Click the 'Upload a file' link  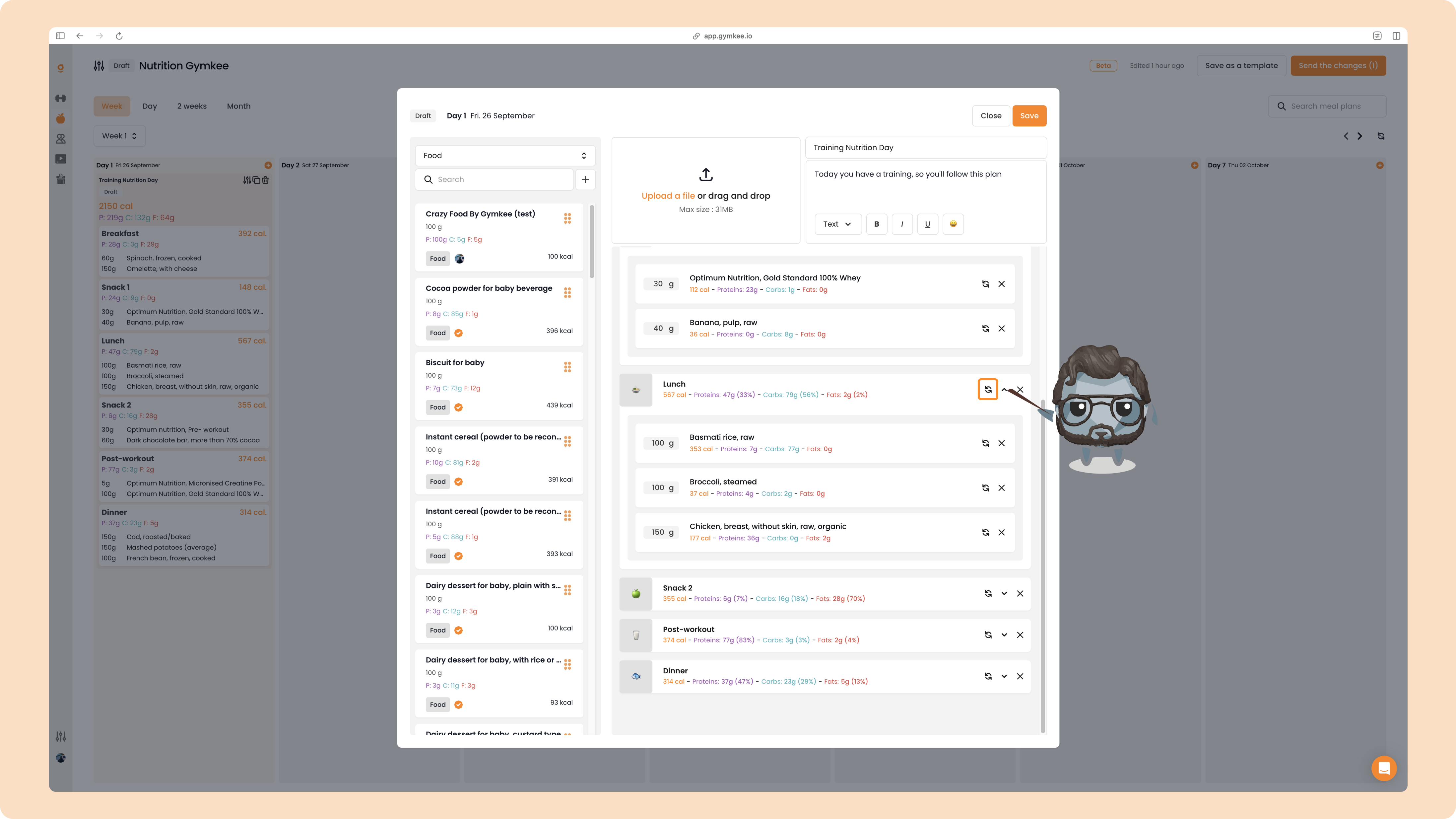click(x=668, y=196)
